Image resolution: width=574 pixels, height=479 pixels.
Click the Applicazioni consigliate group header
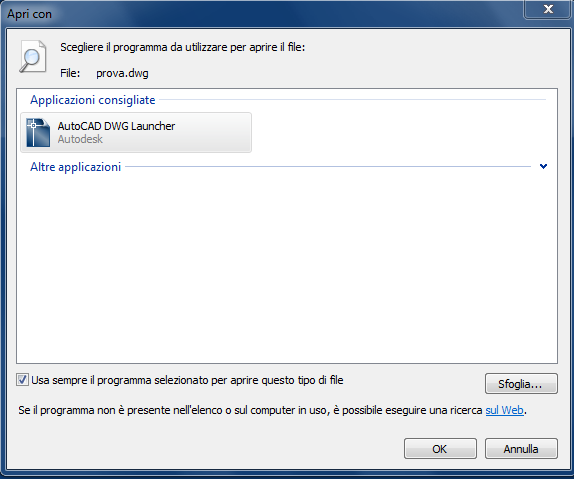pos(93,100)
